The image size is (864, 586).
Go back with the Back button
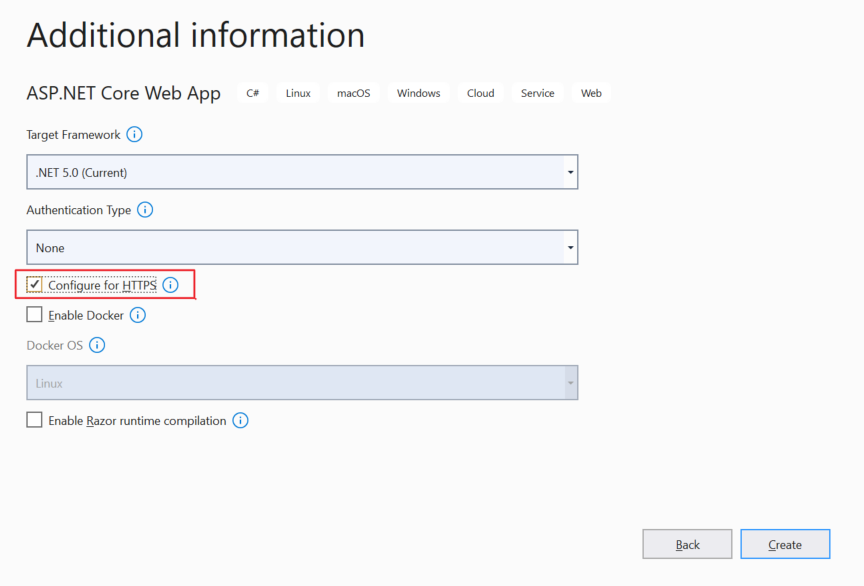tap(687, 544)
